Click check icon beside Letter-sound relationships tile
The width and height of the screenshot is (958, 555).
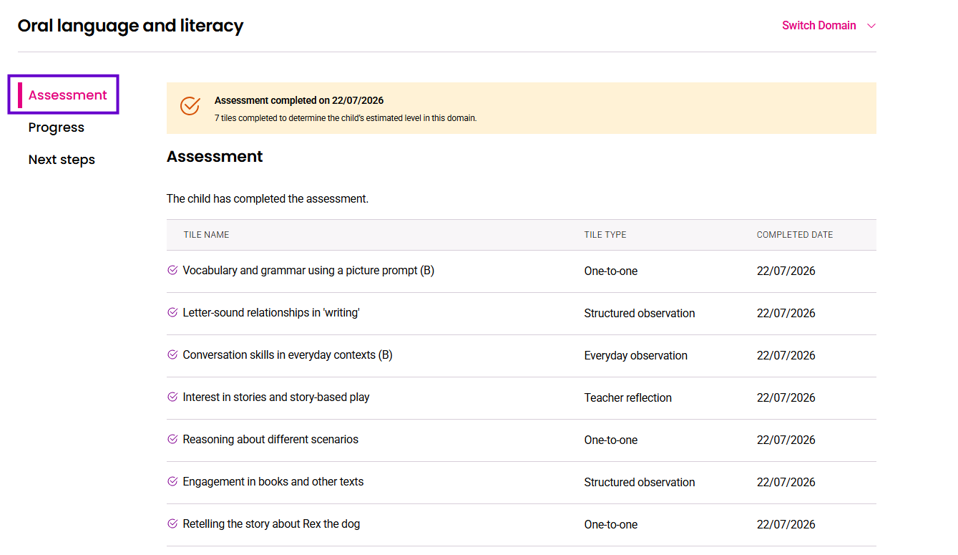[x=172, y=312]
